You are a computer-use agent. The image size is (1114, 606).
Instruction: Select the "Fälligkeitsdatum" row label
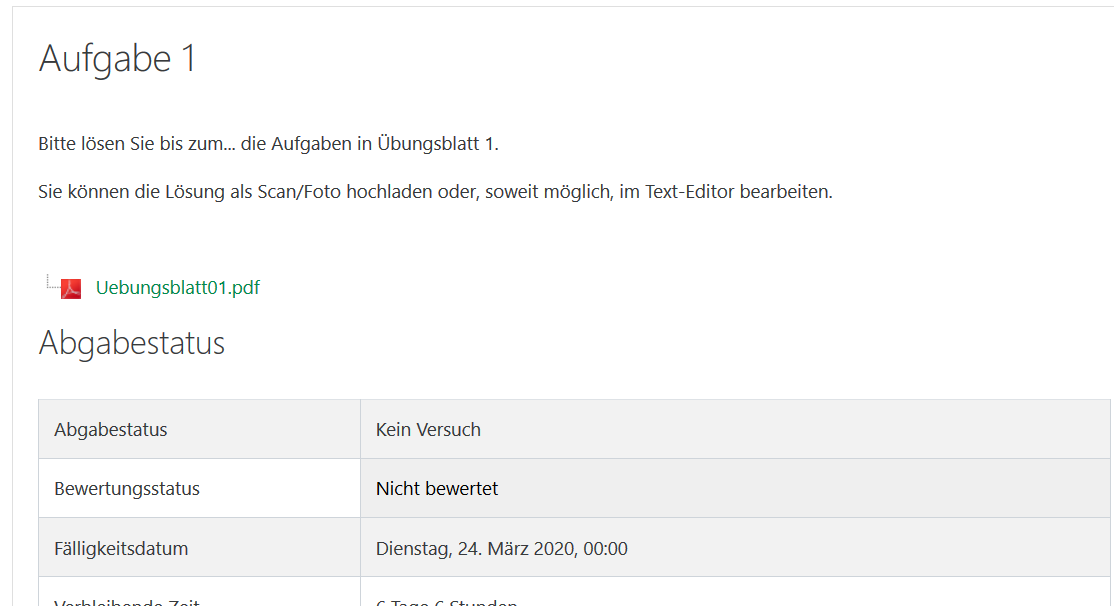(121, 548)
